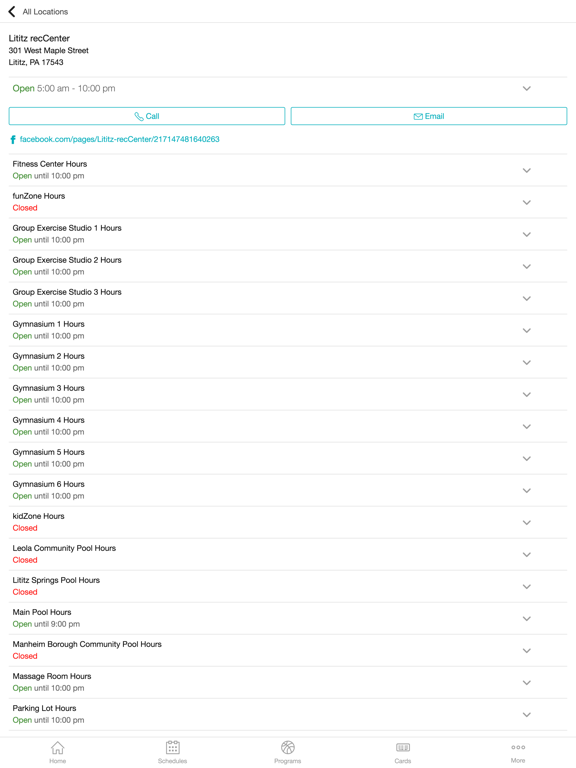
Task: Click Open until 9:00 pm status
Action: click(46, 624)
